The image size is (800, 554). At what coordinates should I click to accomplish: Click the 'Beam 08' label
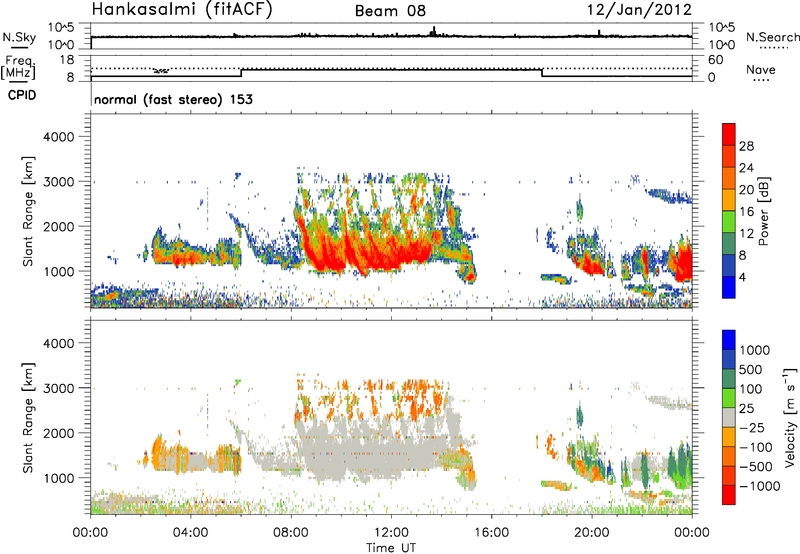pos(390,11)
